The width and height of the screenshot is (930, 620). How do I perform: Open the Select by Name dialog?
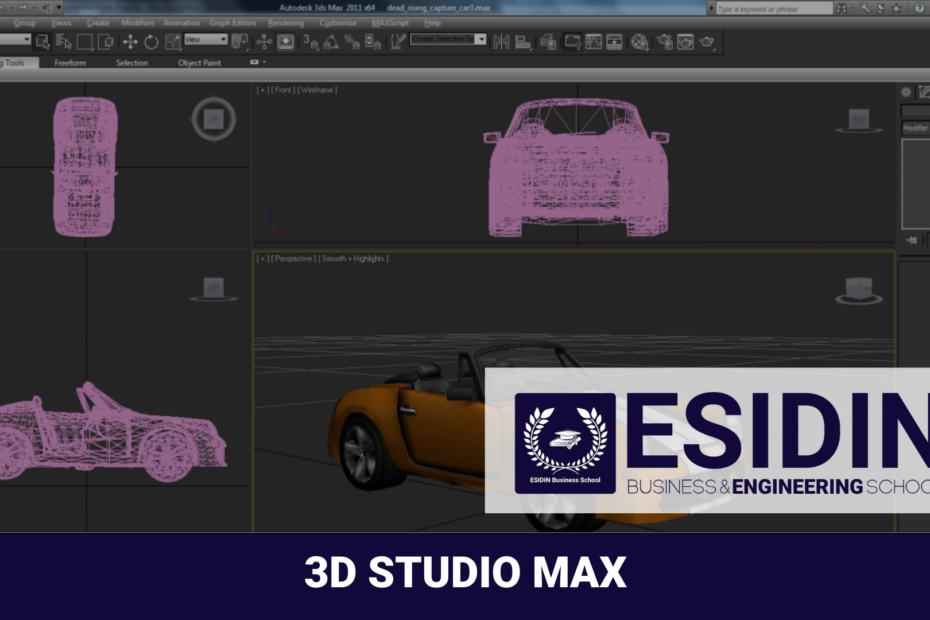(x=64, y=42)
